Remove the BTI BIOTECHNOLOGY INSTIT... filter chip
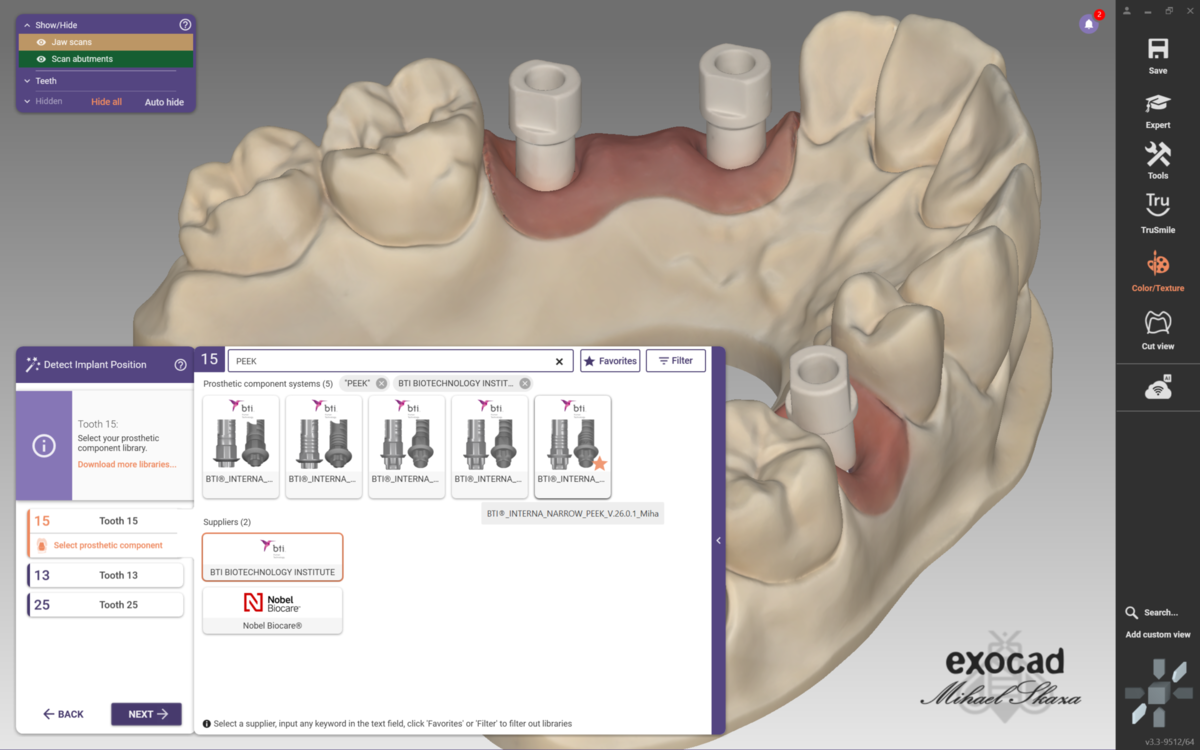Viewport: 1200px width, 750px height. (x=525, y=384)
